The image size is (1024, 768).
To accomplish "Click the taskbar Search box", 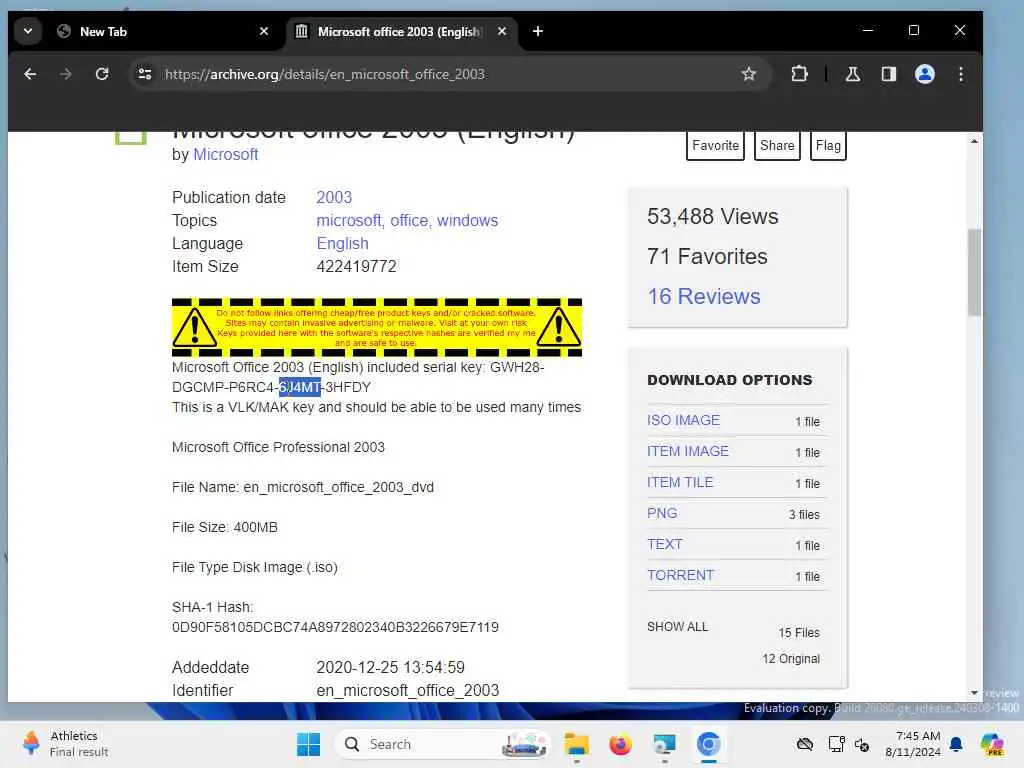I will click(443, 744).
